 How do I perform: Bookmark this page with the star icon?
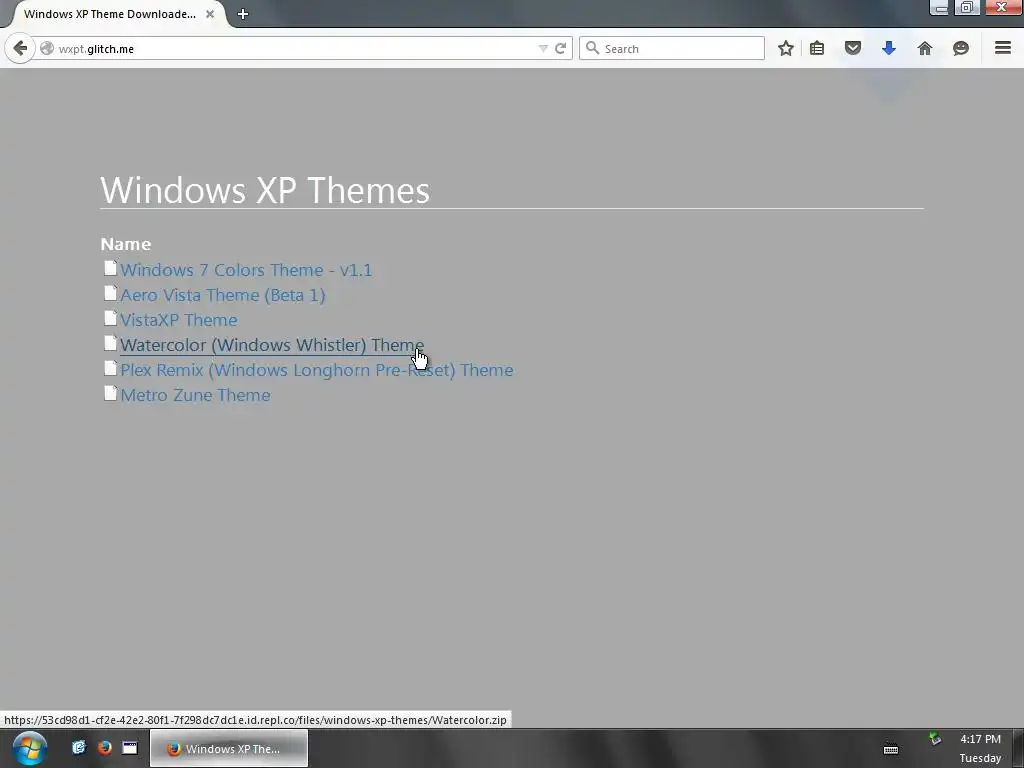tap(786, 48)
